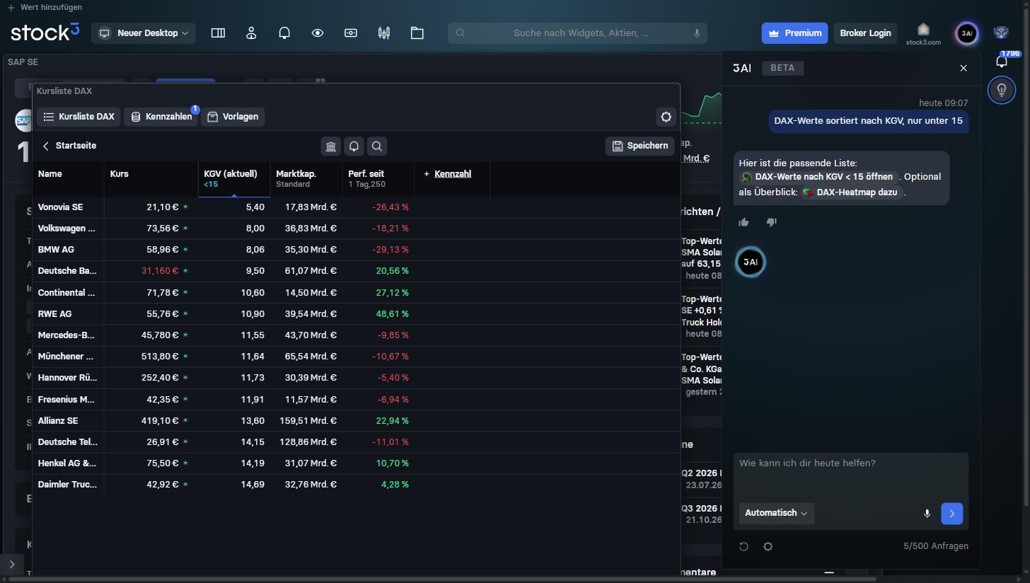The image size is (1030, 583).
Task: Select the Daimler Truc... row
Action: [x=356, y=485]
